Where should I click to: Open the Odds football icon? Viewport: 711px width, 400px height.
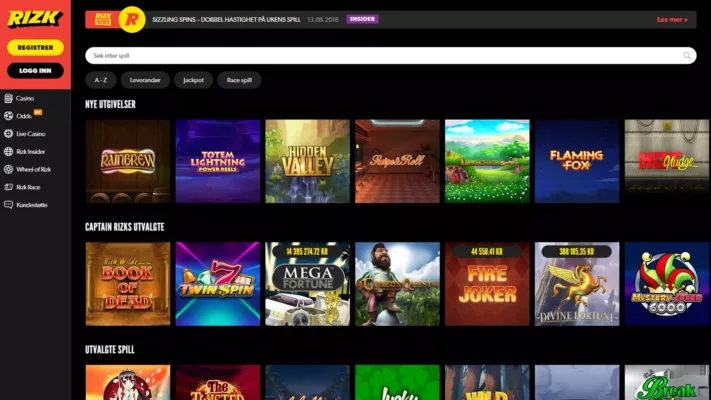pyautogui.click(x=9, y=116)
